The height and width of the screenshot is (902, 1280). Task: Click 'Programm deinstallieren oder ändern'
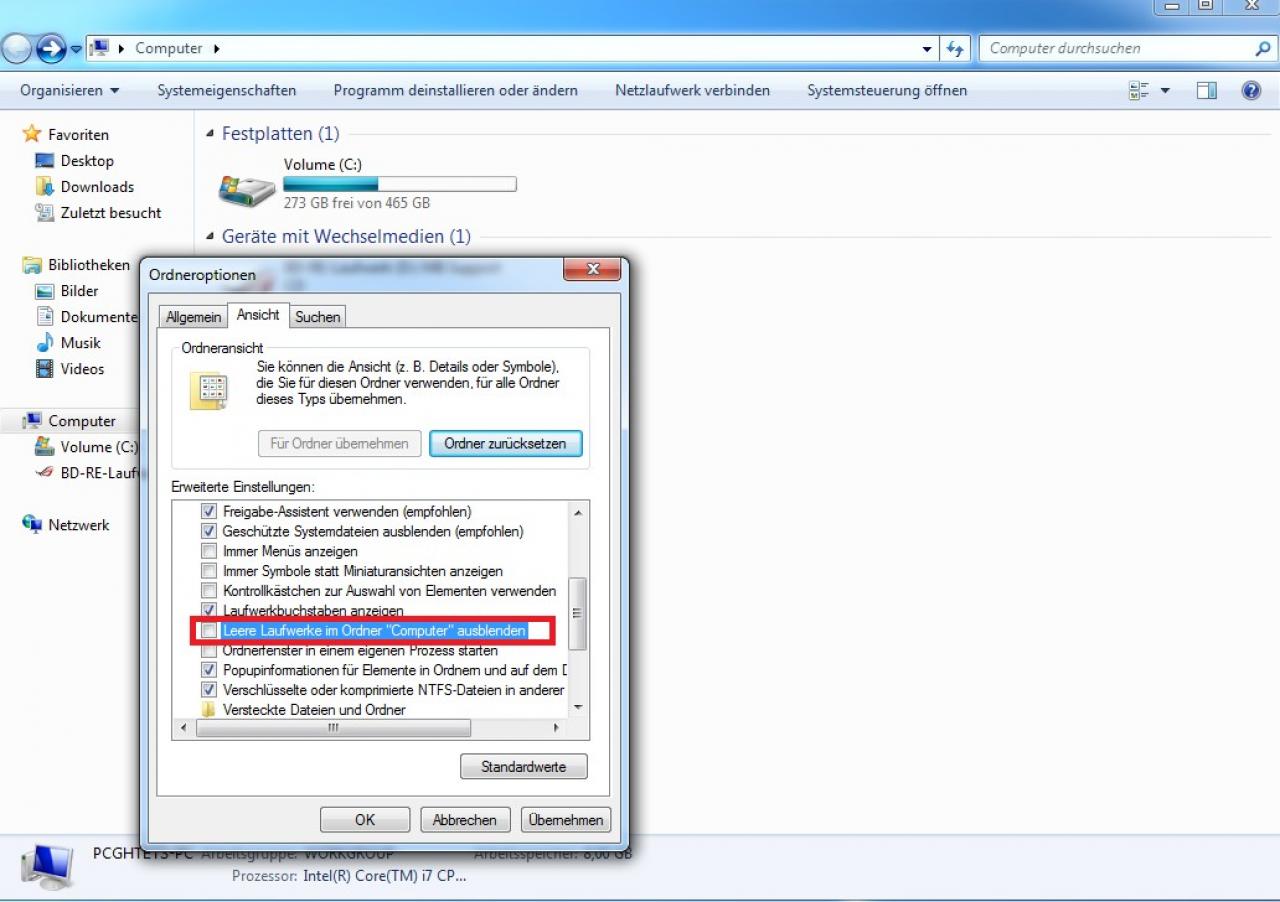click(x=456, y=90)
